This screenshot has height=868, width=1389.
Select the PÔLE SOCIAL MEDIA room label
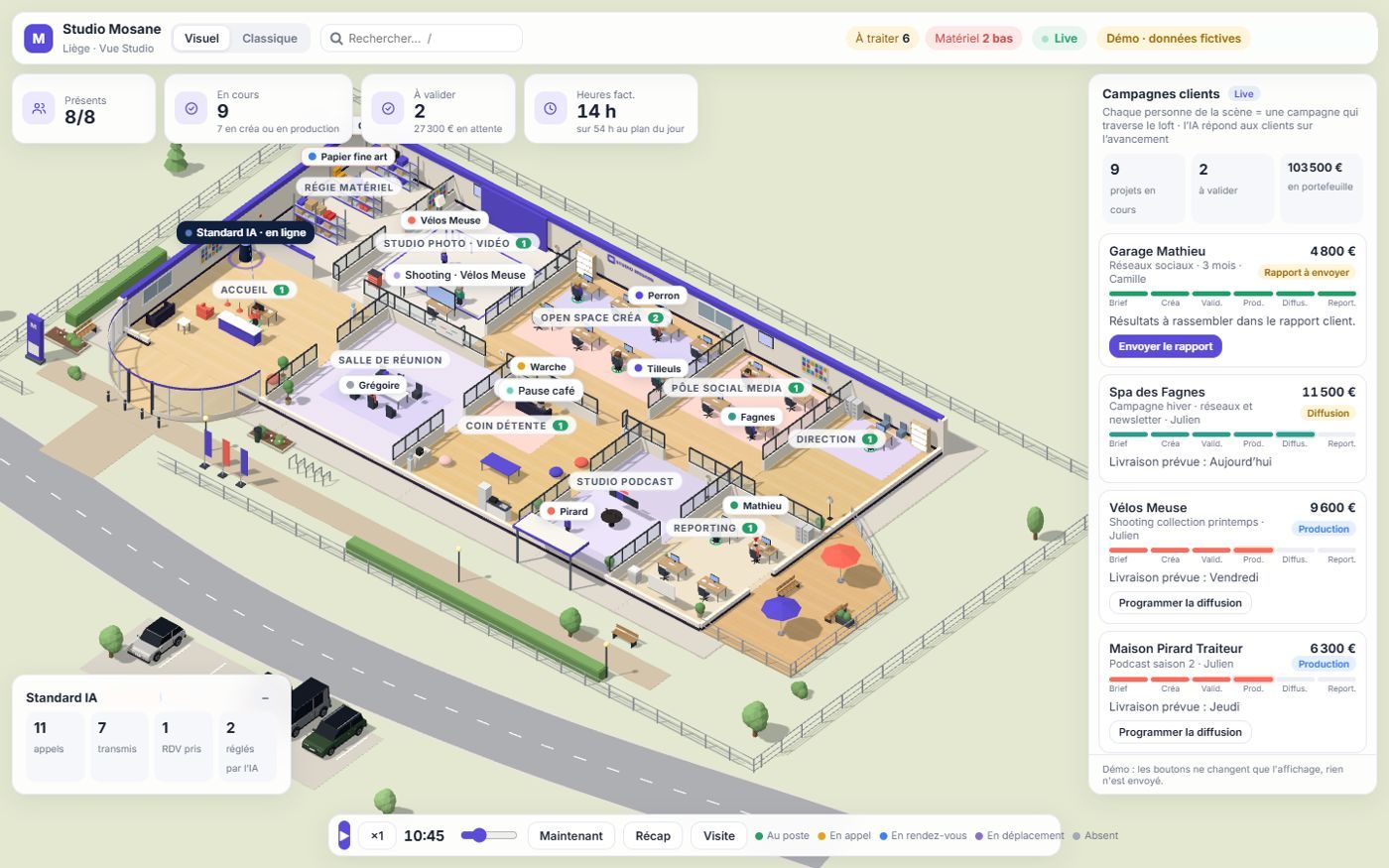click(x=737, y=388)
